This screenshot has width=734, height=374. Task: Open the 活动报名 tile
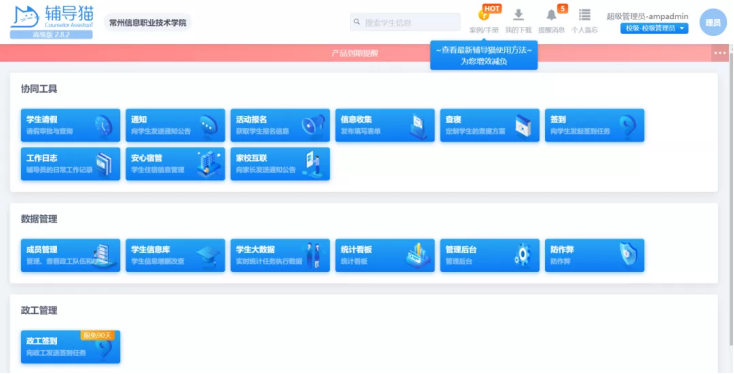[x=280, y=125]
